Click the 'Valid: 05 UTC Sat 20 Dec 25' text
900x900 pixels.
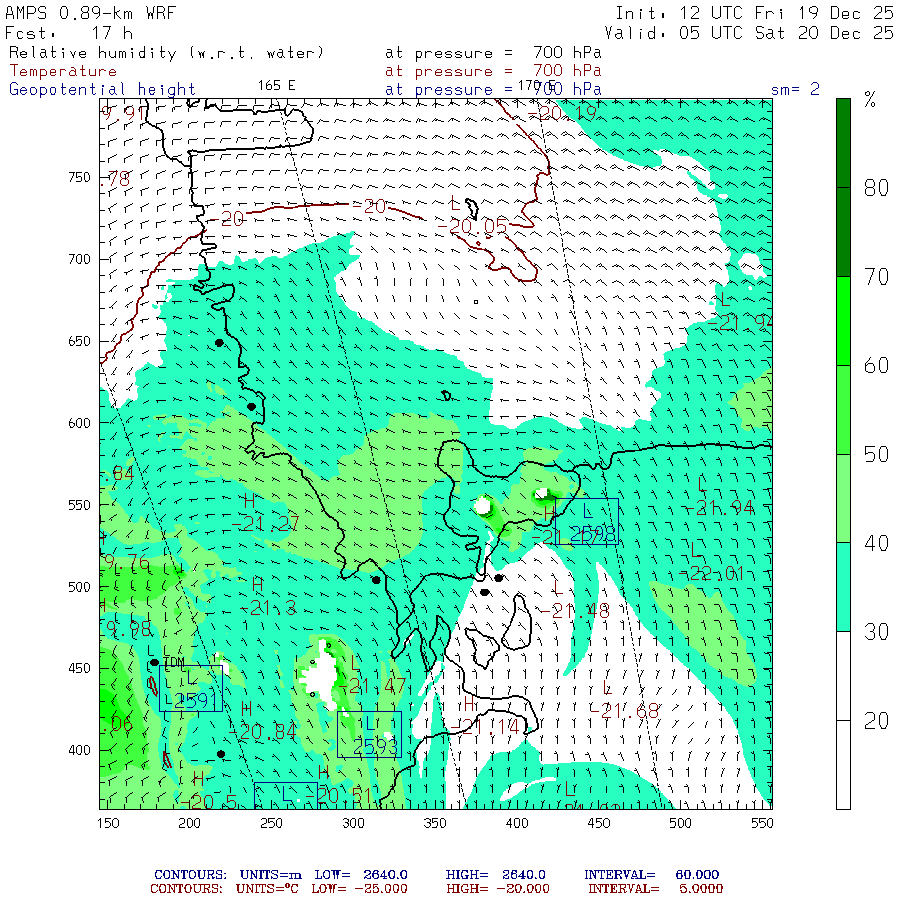pyautogui.click(x=749, y=33)
